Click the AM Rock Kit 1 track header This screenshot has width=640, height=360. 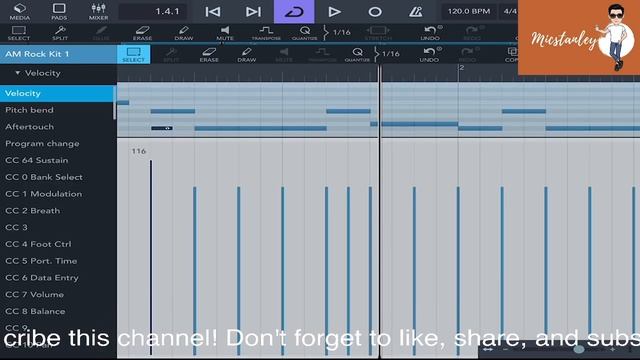coord(58,54)
